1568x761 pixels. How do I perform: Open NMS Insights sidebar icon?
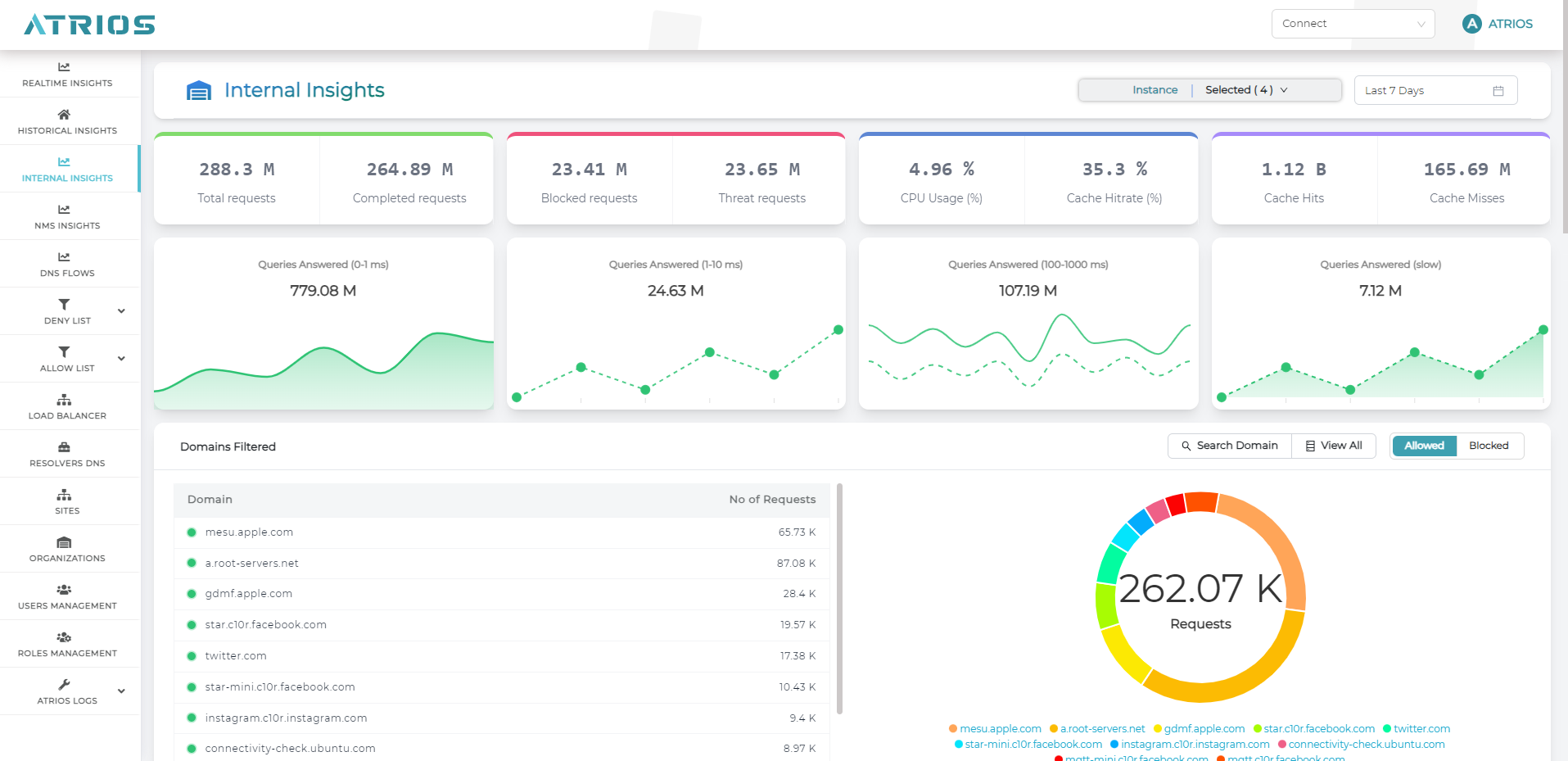tap(64, 210)
